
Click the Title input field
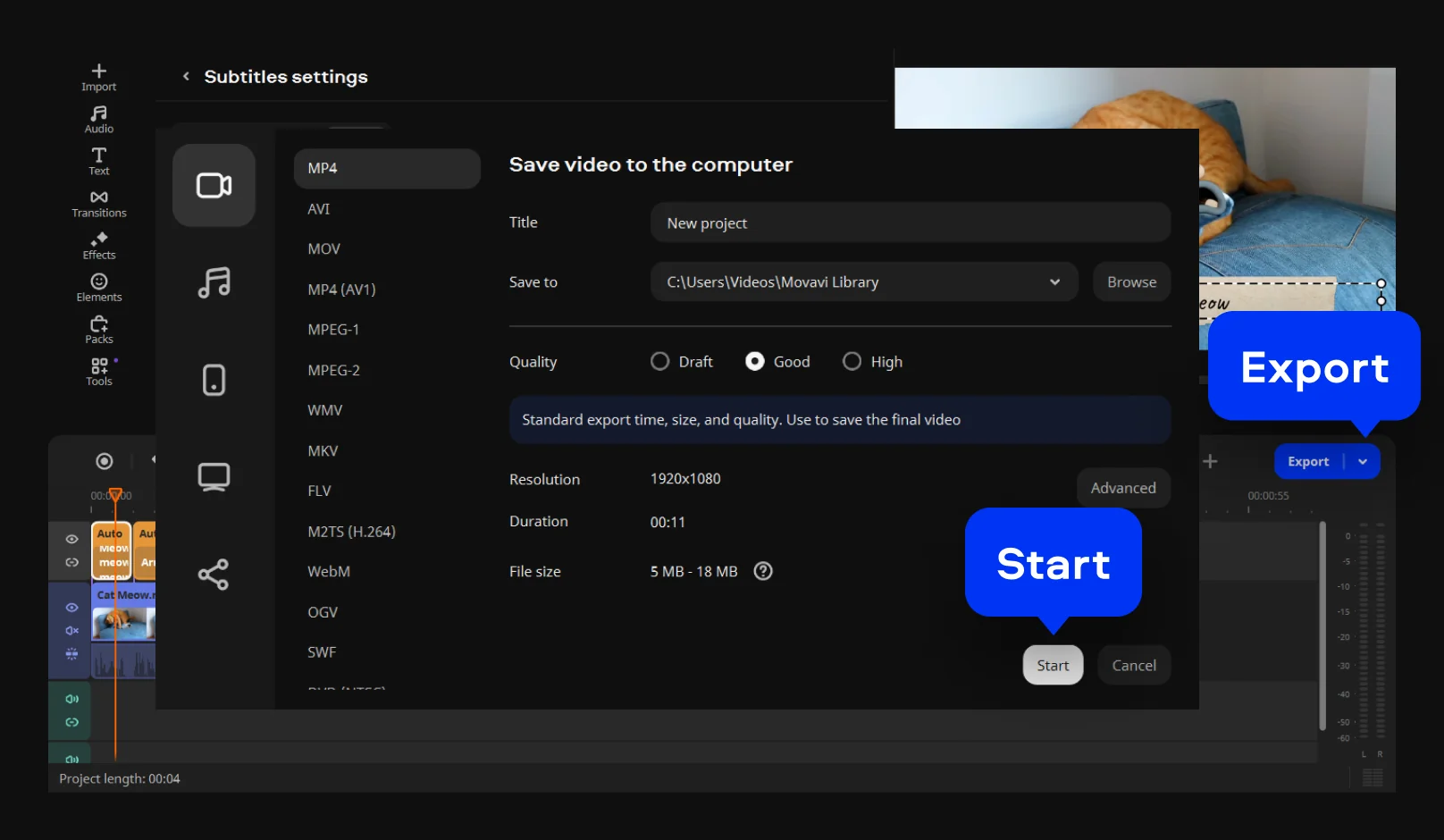coord(910,223)
